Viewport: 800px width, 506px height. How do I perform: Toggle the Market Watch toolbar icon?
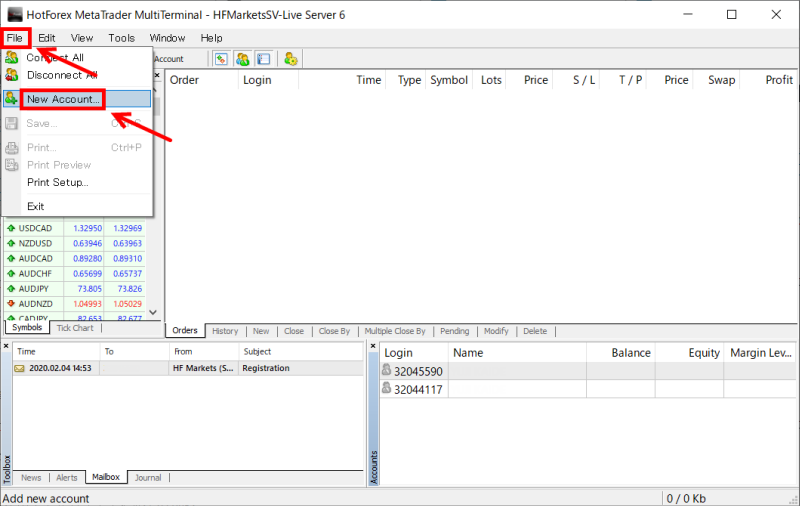[x=221, y=59]
